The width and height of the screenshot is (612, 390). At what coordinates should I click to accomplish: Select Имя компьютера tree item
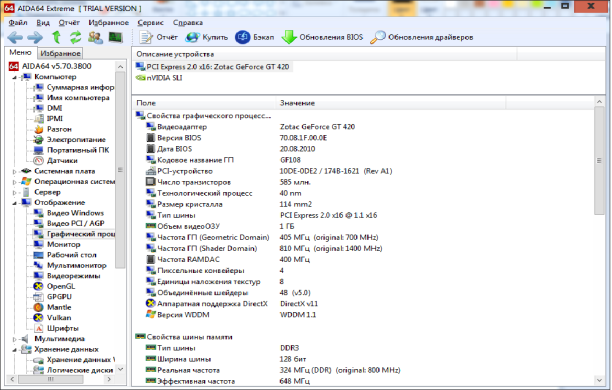coord(78,98)
